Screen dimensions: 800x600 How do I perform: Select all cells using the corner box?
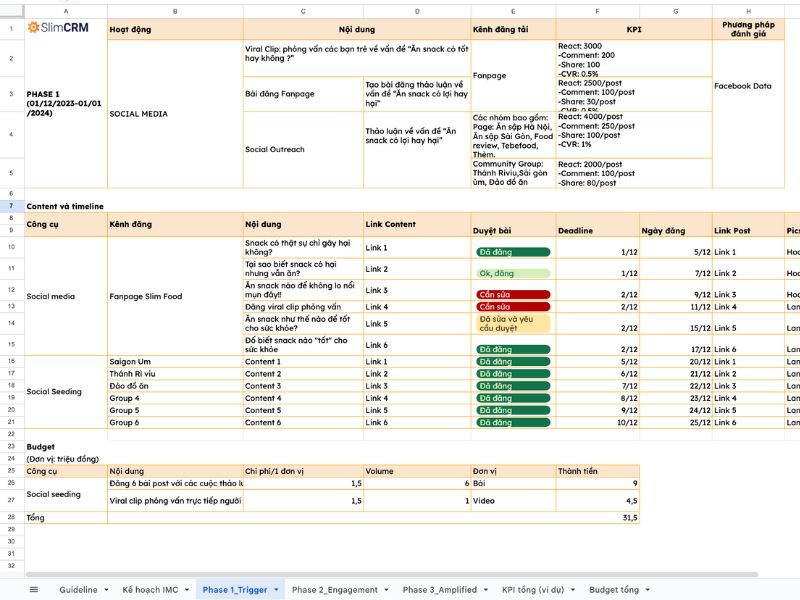coord(12,11)
